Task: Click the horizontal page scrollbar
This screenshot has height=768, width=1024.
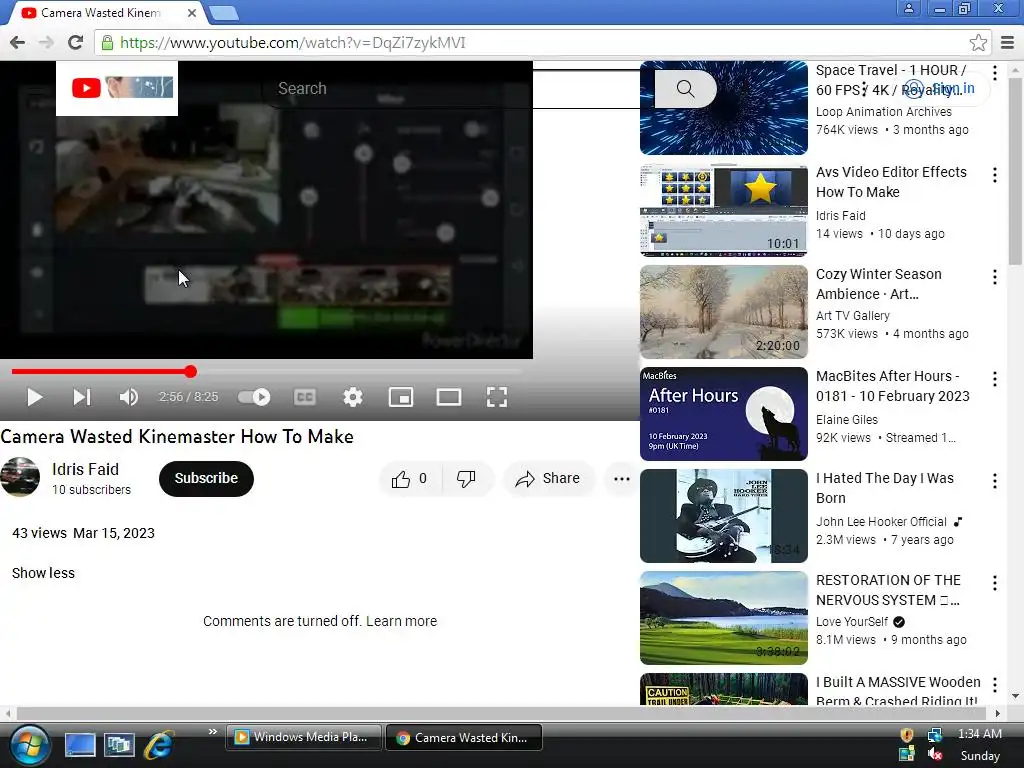Action: tap(503, 713)
